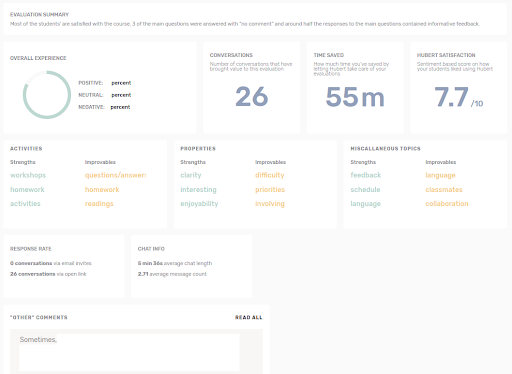Click 'Strengths' label in Activities panel
This screenshot has width=512, height=374.
pyautogui.click(x=23, y=162)
